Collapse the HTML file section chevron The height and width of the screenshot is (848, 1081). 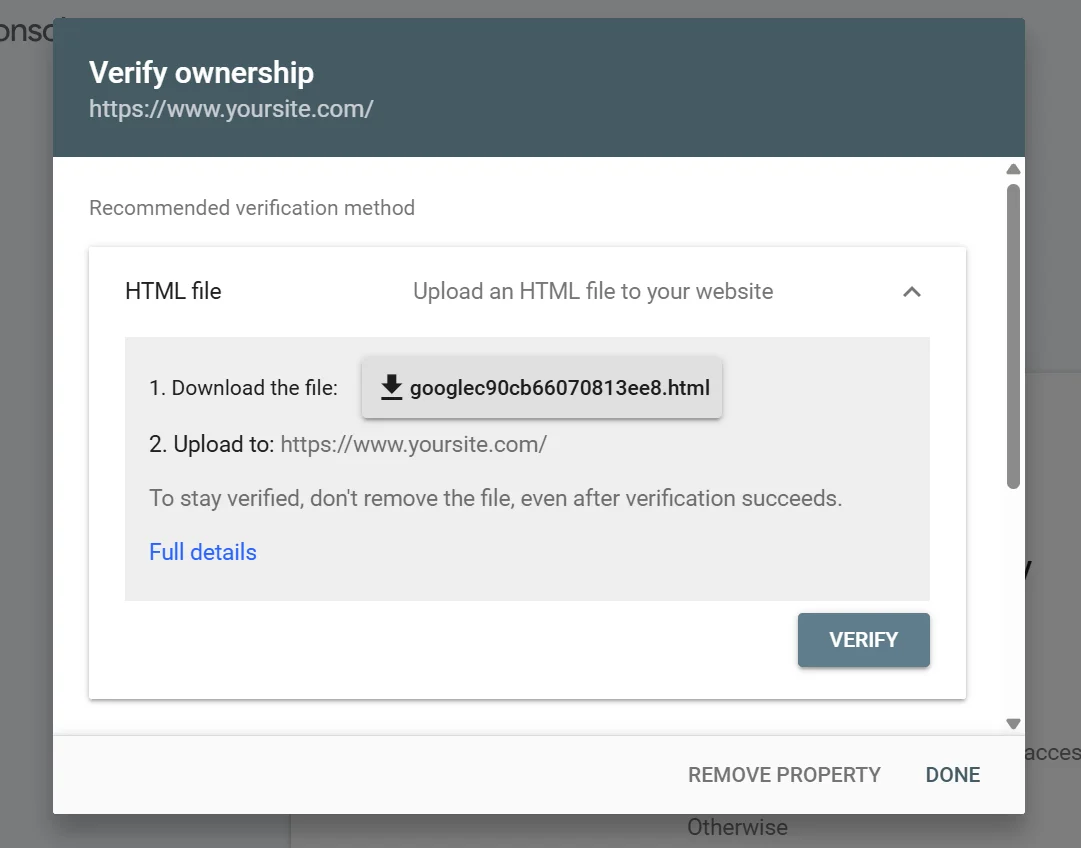click(x=911, y=292)
